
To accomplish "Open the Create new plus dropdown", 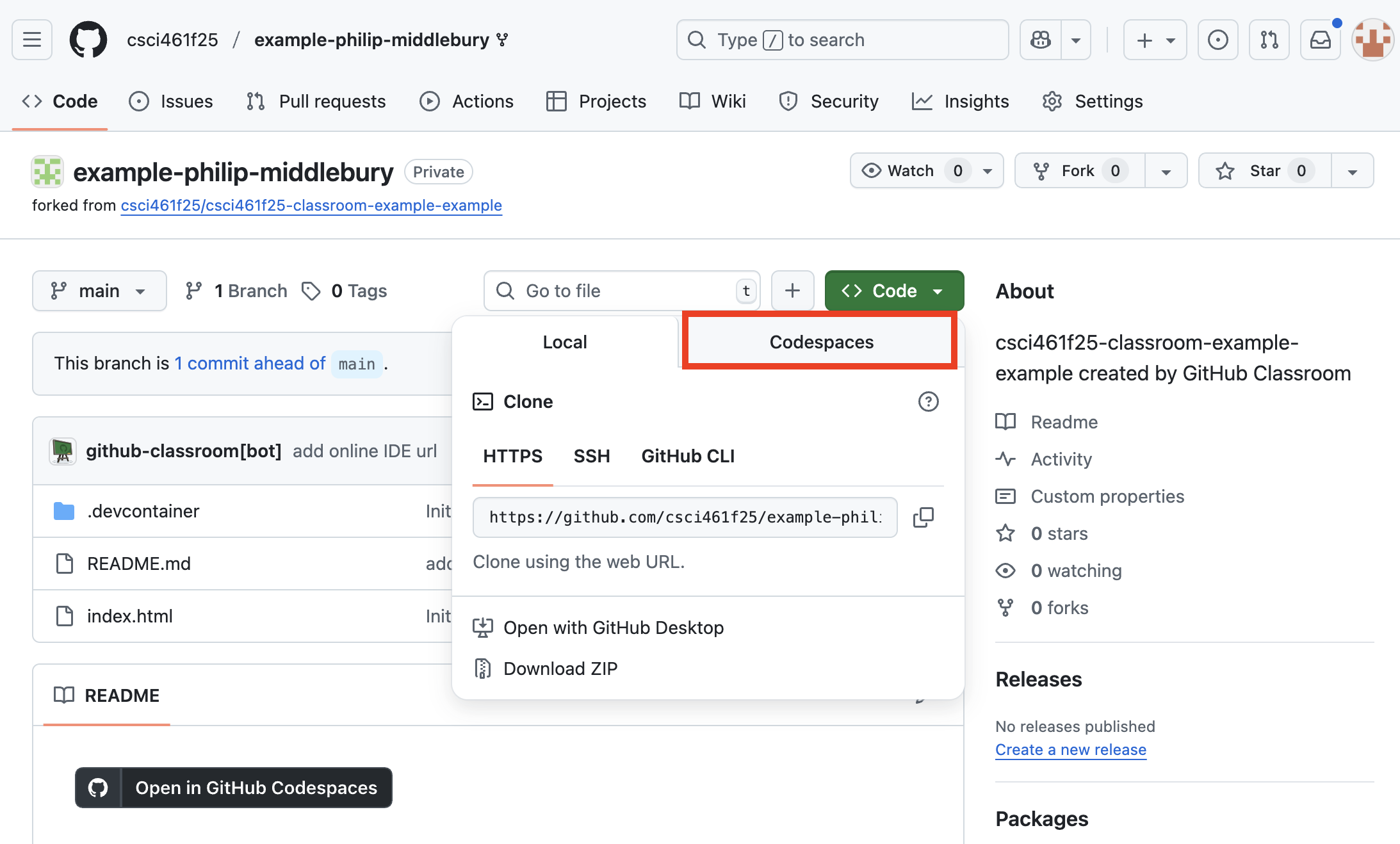I will tap(1155, 40).
